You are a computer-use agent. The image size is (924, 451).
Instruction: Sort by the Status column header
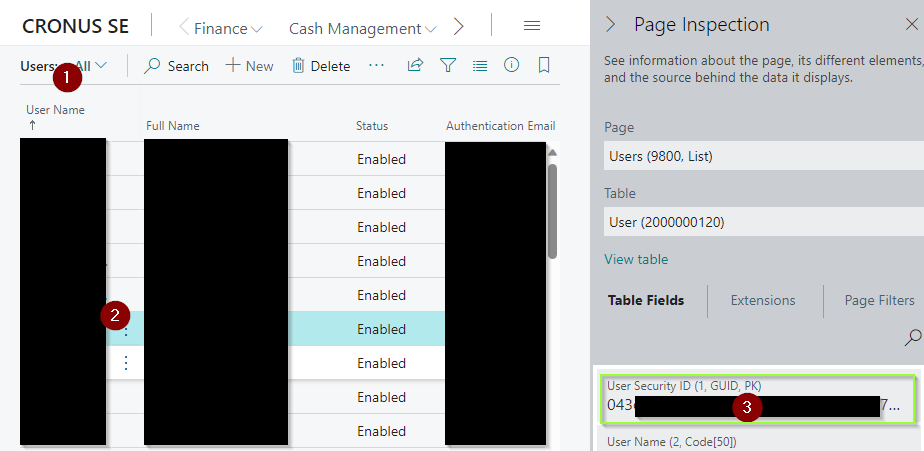pos(372,126)
